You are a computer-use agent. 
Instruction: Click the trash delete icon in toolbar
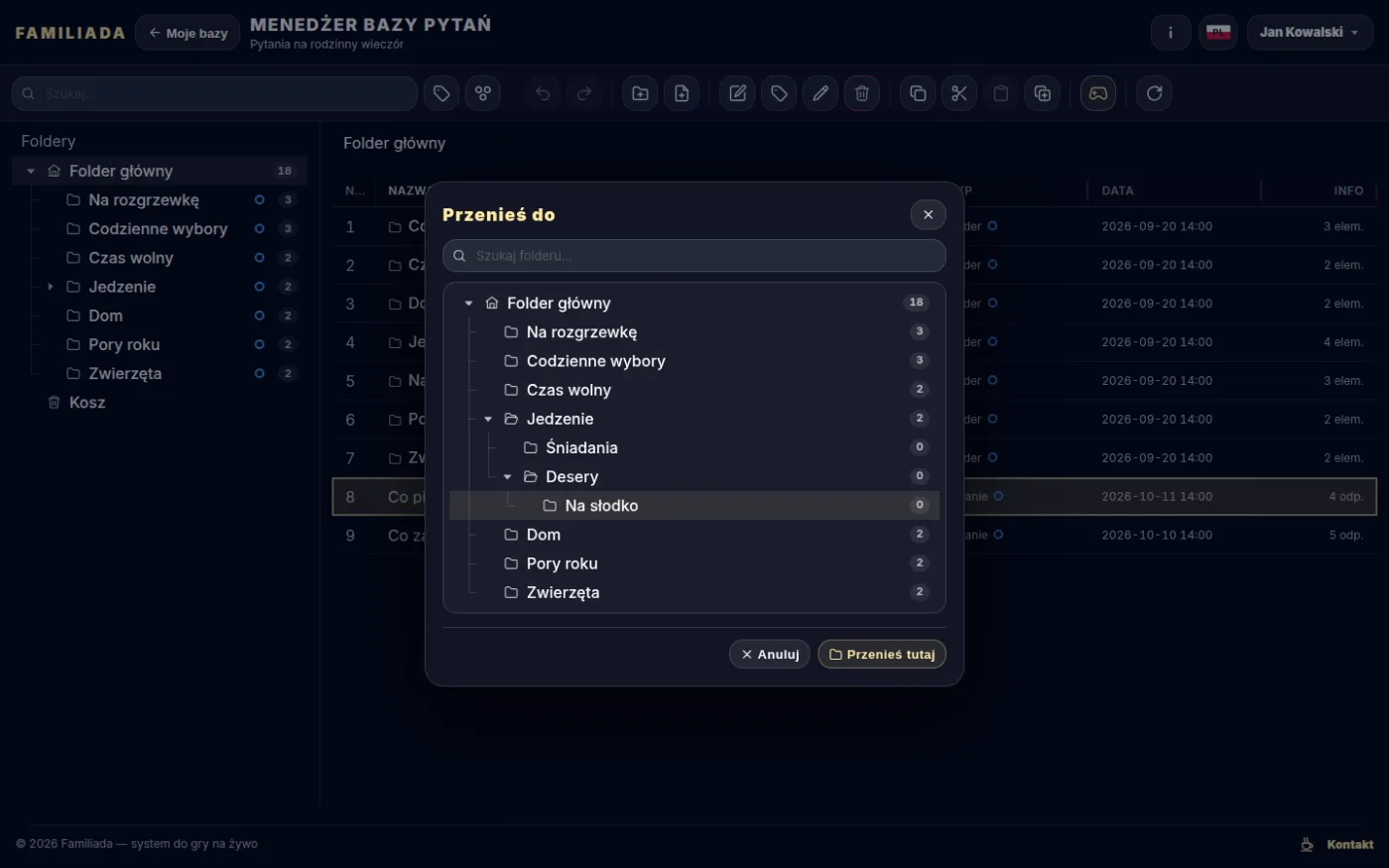point(862,93)
